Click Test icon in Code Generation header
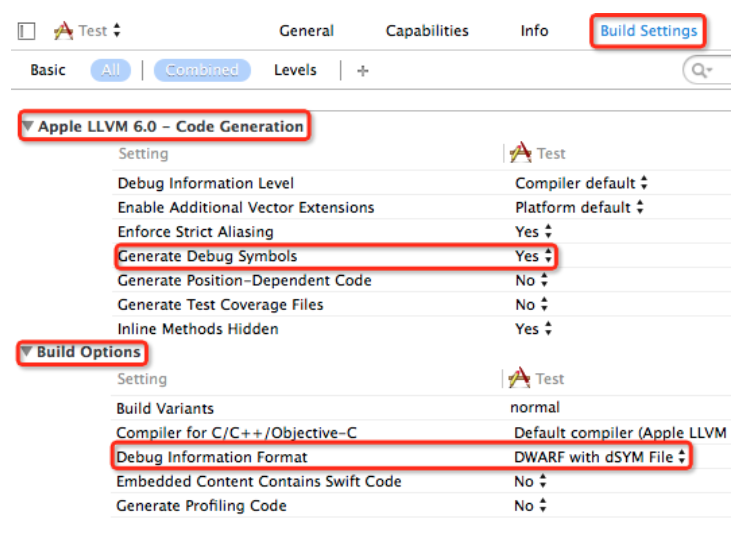Viewport: 746px width, 554px height. click(520, 154)
